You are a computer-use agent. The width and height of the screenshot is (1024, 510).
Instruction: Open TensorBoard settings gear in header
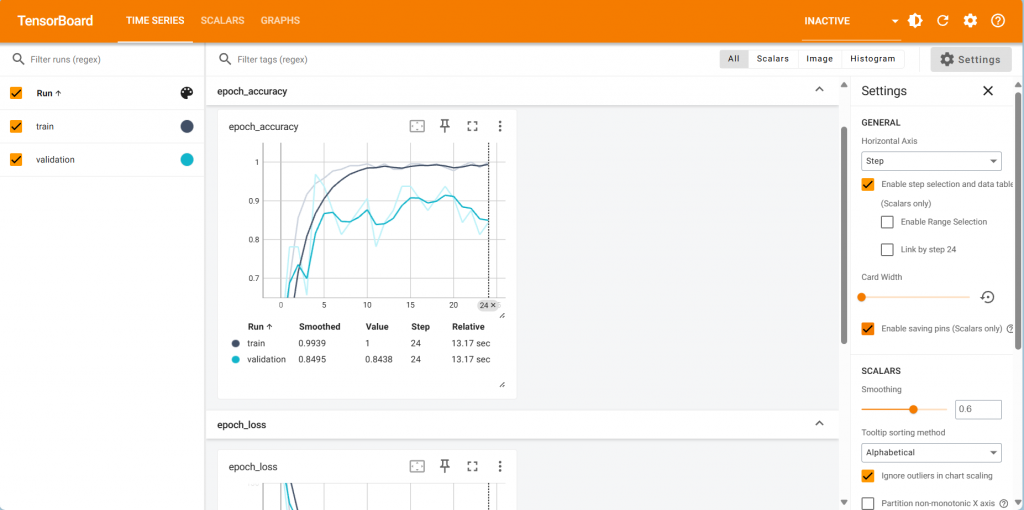970,21
